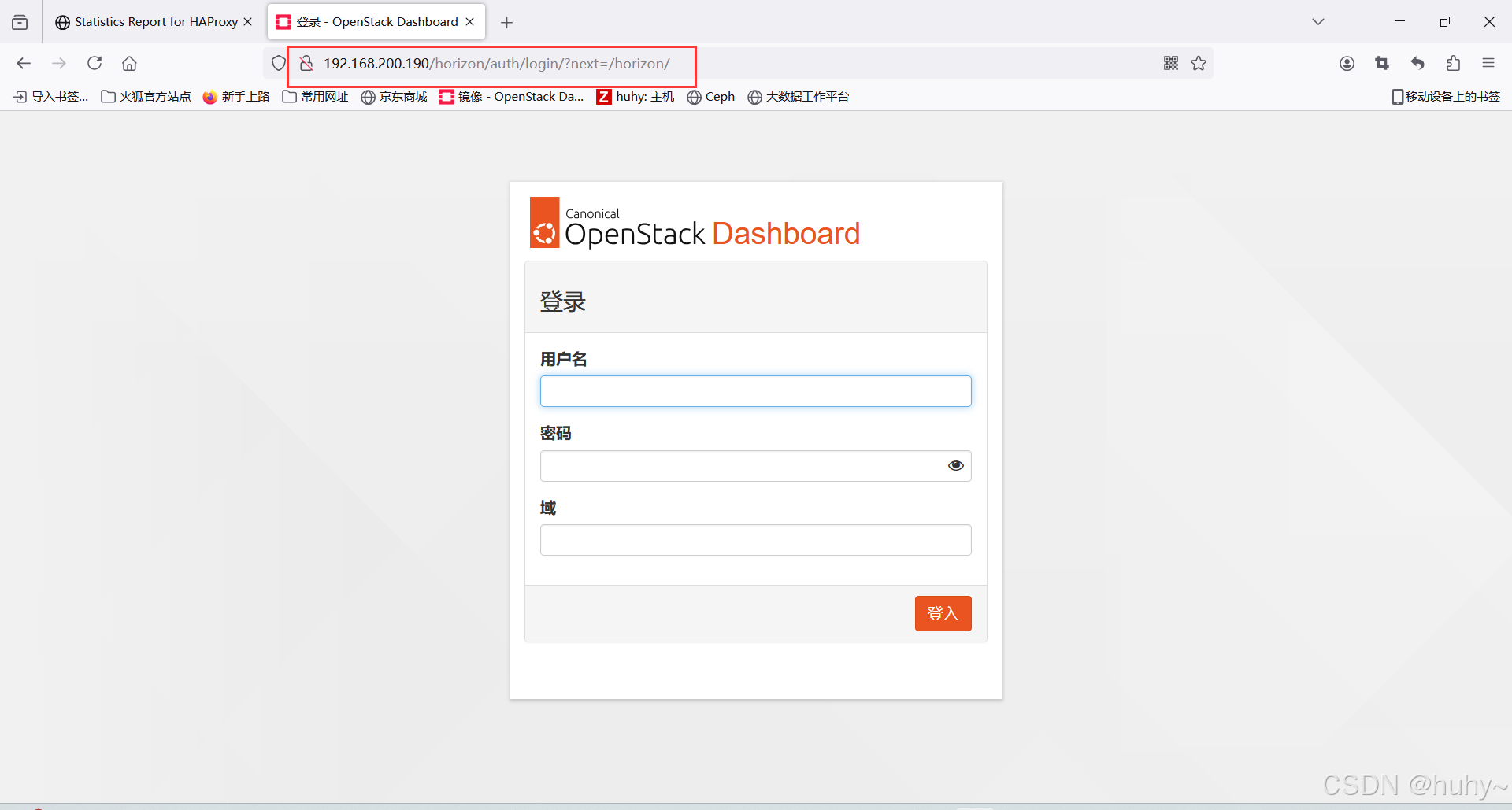Click the Canonical OpenStack Dashboard logo

(695, 223)
